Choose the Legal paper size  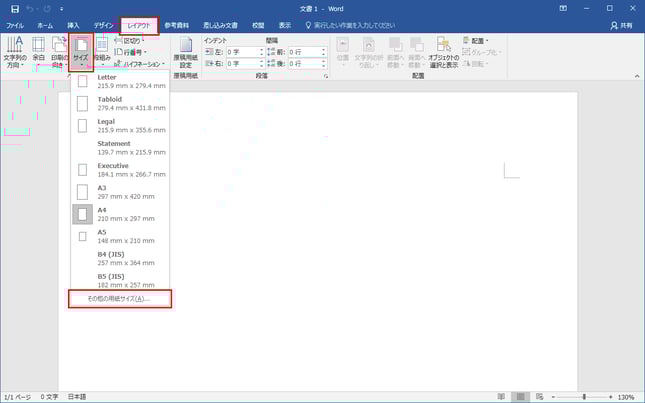120,126
